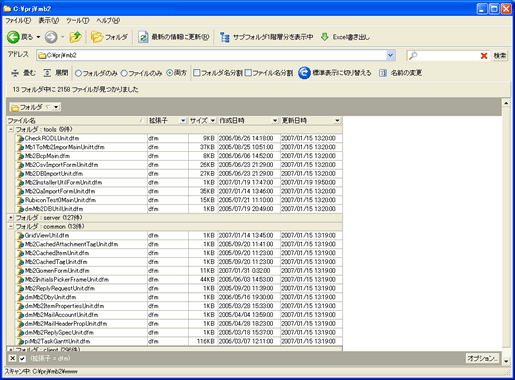
Task: Open ツール menu
Action: pyautogui.click(x=77, y=21)
